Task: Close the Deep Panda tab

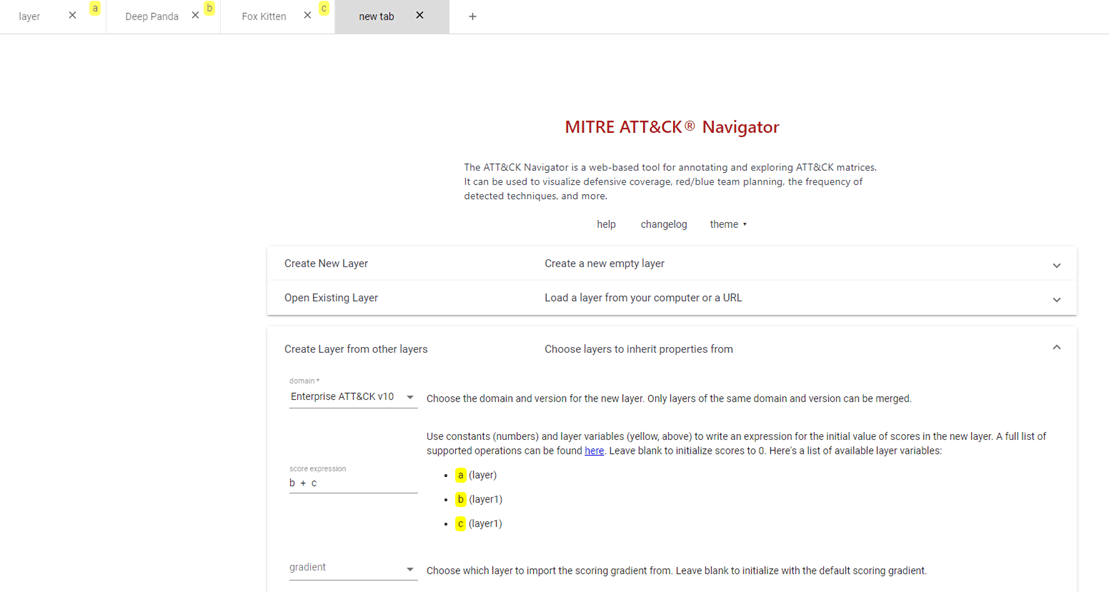Action: click(x=195, y=16)
